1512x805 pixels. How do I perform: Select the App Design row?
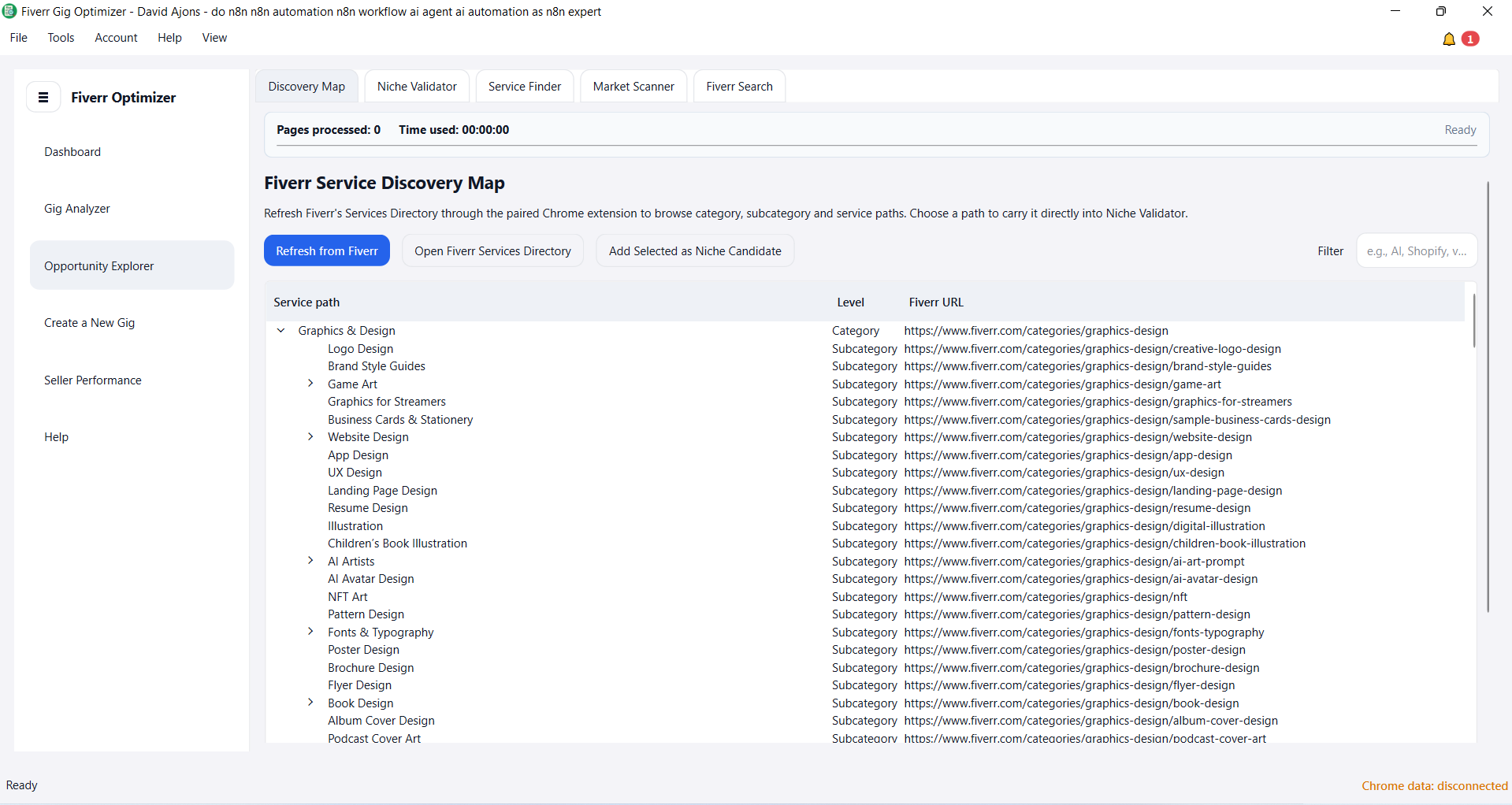pyautogui.click(x=865, y=455)
